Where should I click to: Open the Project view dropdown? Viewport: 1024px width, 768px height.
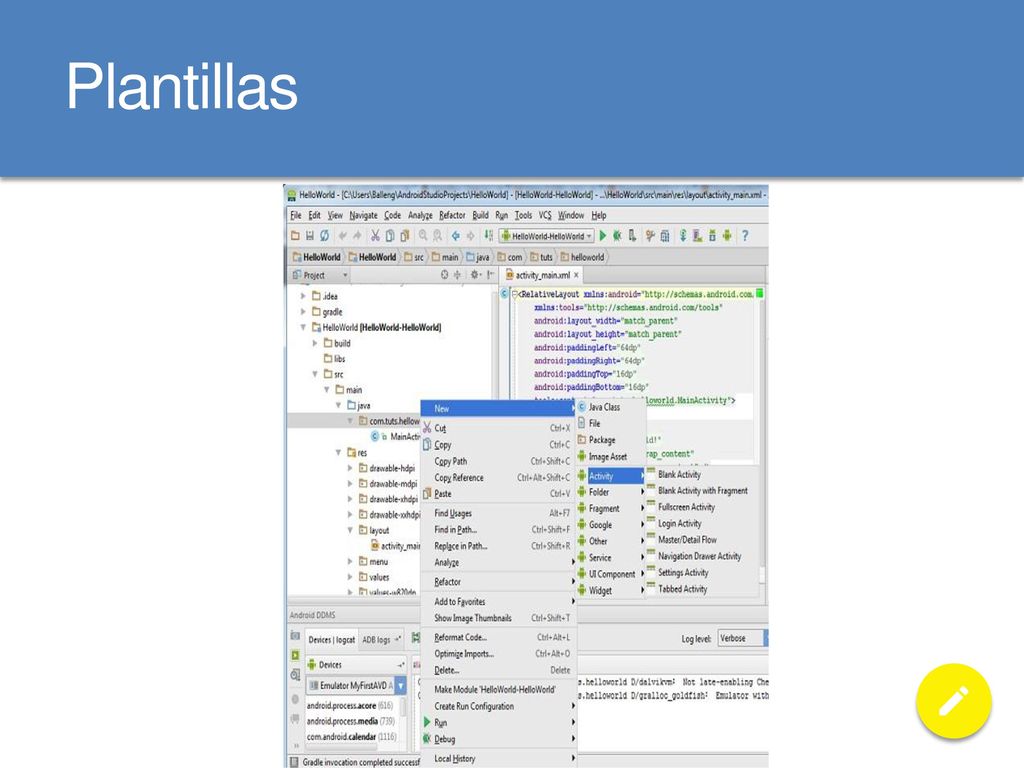[320, 275]
